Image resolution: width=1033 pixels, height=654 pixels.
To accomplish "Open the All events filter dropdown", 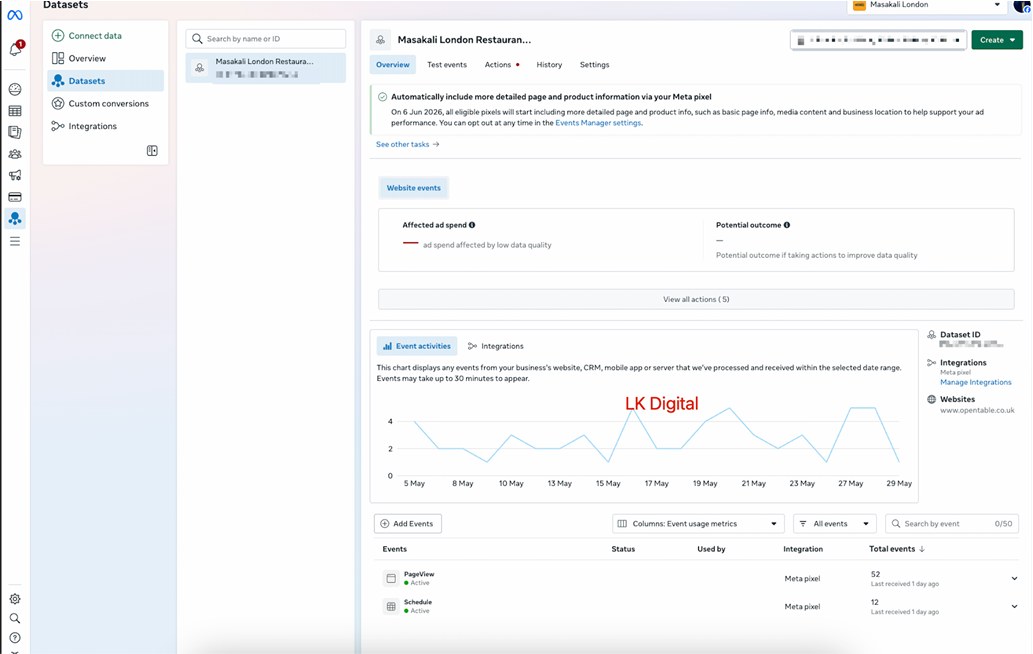I will tap(835, 524).
